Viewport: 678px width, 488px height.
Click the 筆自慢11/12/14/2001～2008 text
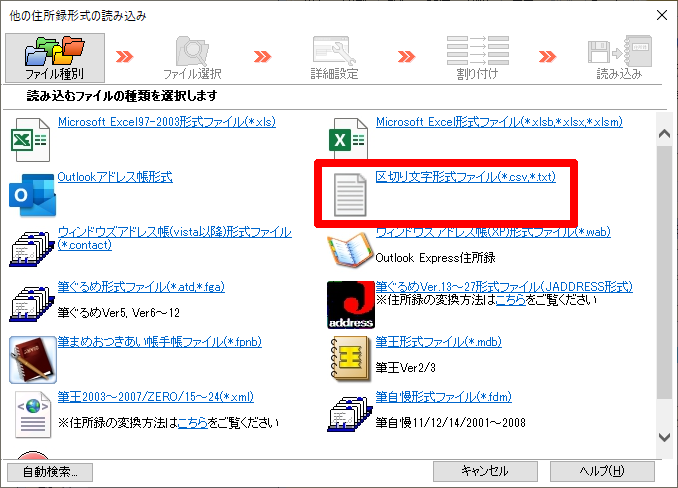451,422
